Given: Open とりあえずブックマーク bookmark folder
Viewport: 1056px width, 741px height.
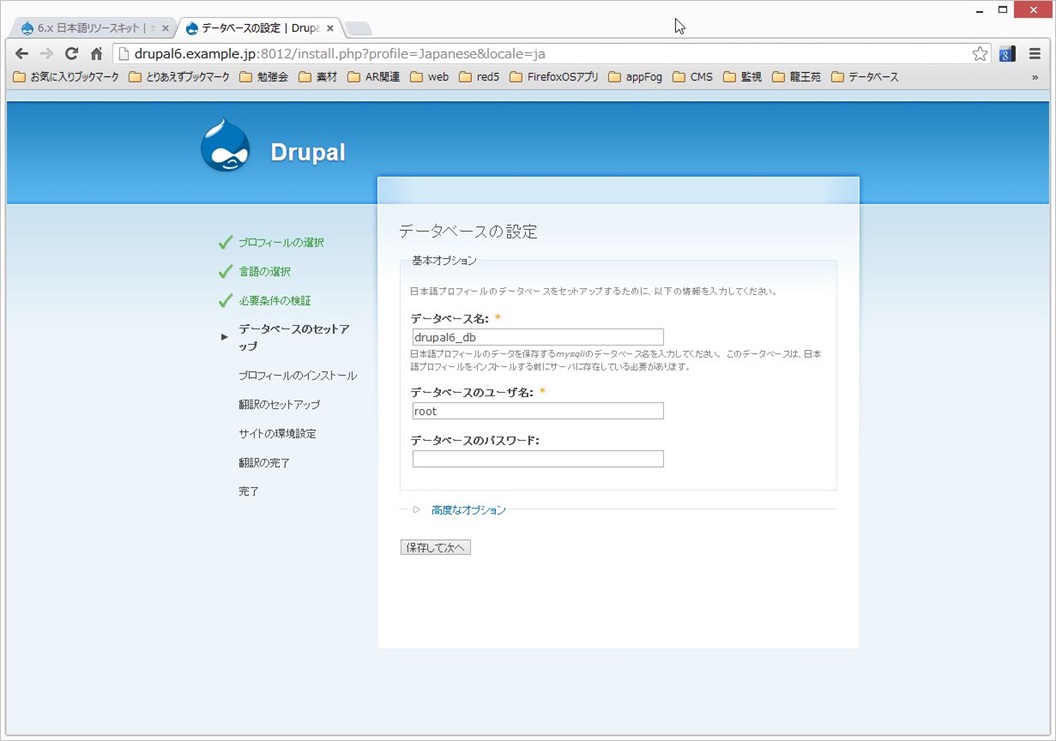Looking at the screenshot, I should tap(179, 77).
